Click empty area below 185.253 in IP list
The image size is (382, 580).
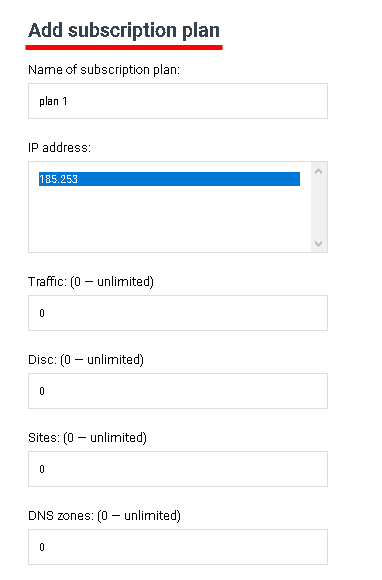[x=169, y=218]
